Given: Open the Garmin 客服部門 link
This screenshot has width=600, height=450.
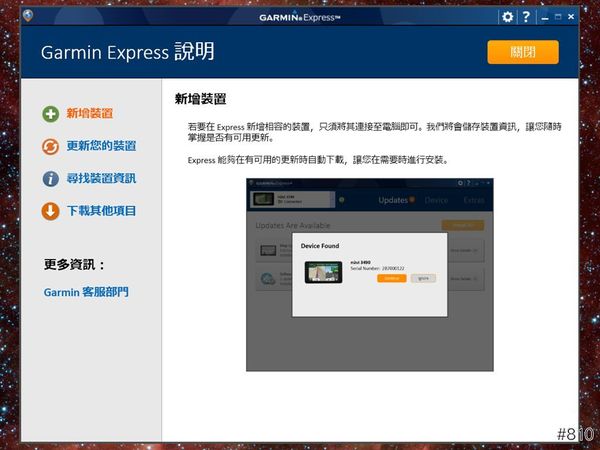Looking at the screenshot, I should (x=86, y=292).
